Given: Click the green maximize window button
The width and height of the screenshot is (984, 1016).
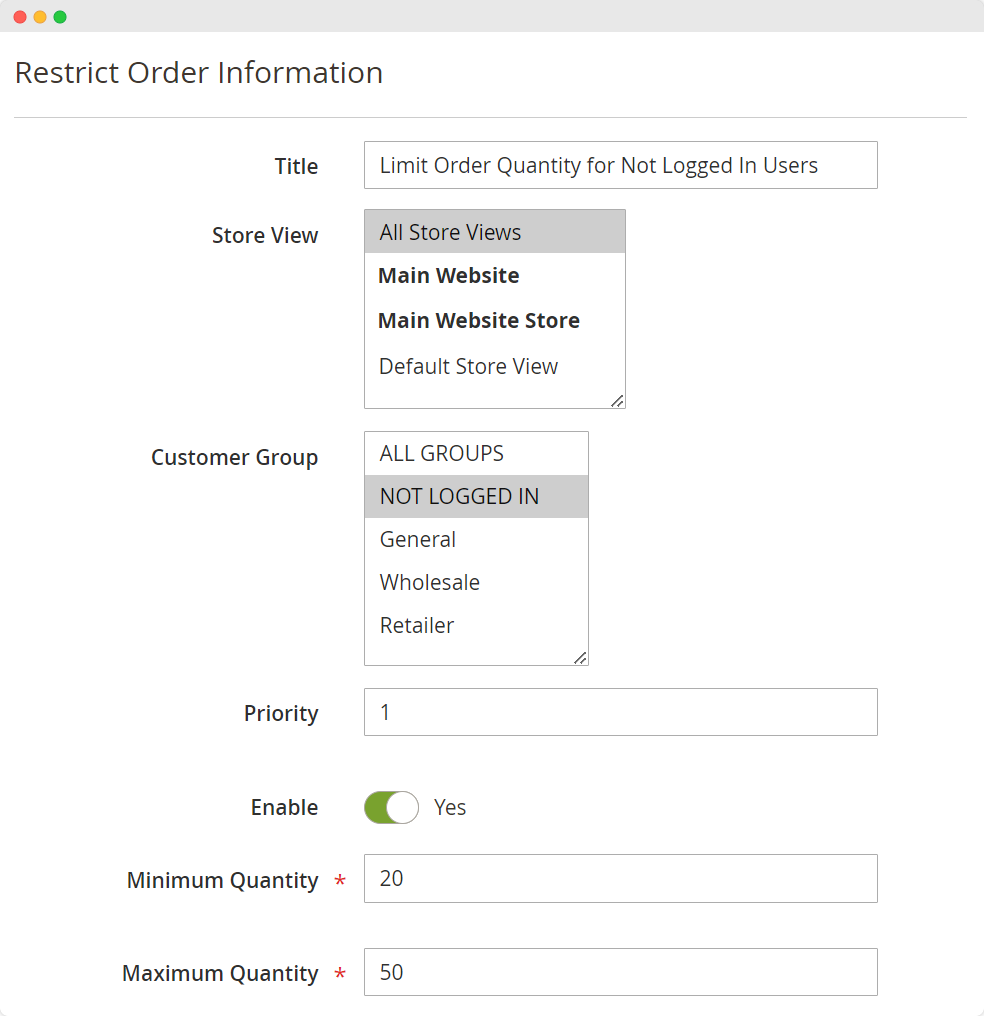Looking at the screenshot, I should [x=60, y=17].
